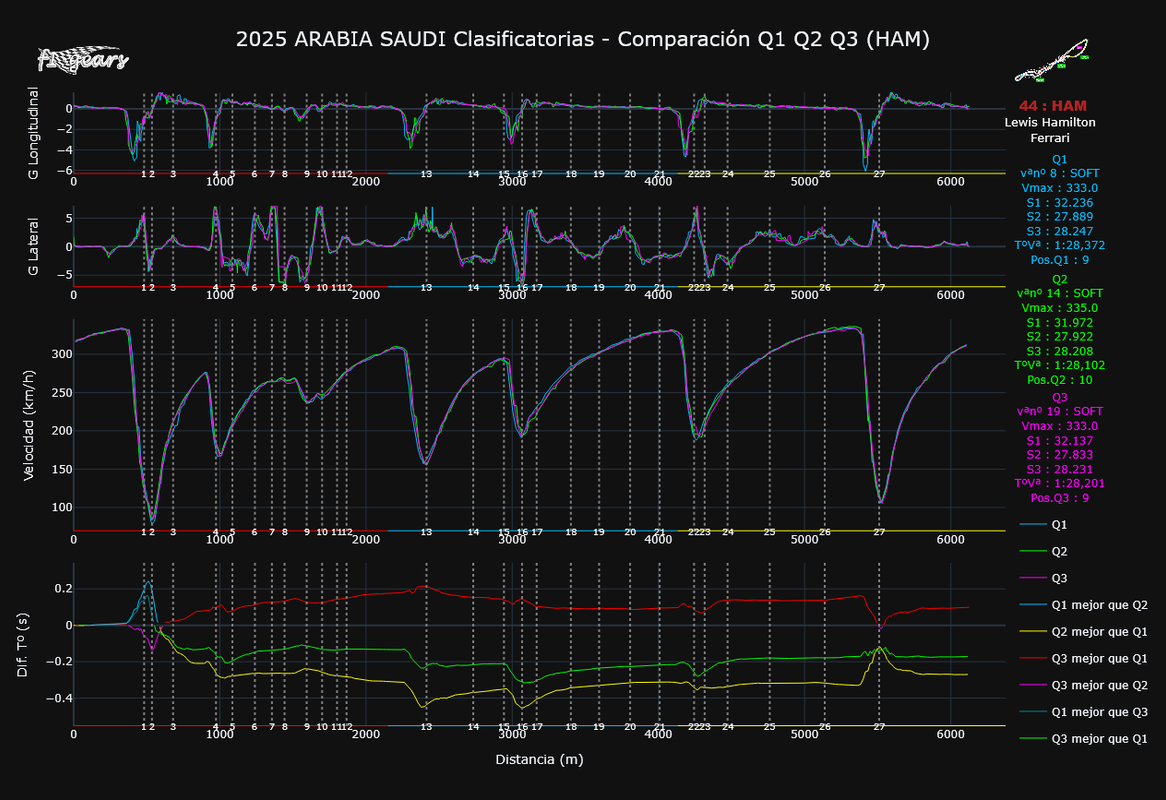Click the 150 tick on Velocidad axis
Image resolution: width=1166 pixels, height=800 pixels.
(x=62, y=470)
